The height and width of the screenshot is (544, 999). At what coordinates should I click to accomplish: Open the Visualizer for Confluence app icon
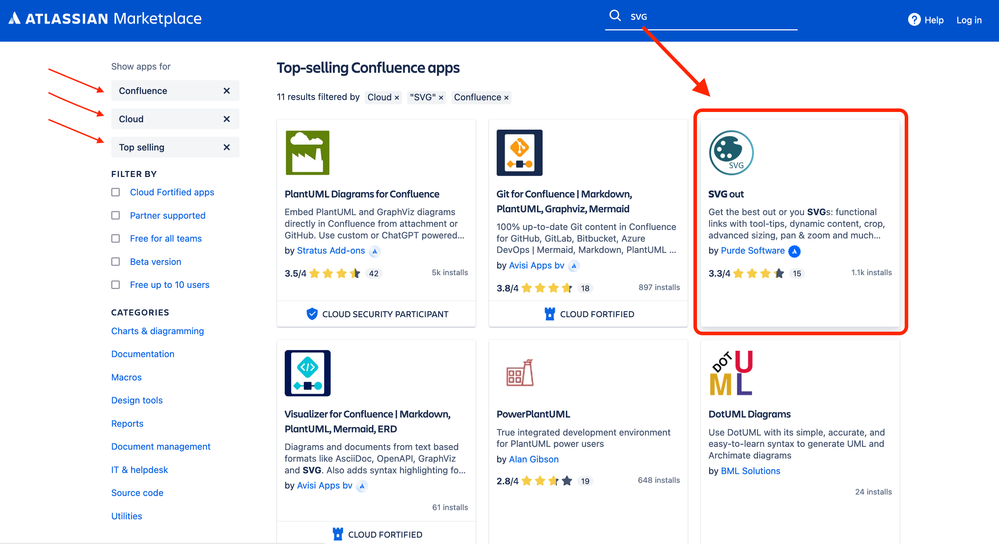(308, 373)
